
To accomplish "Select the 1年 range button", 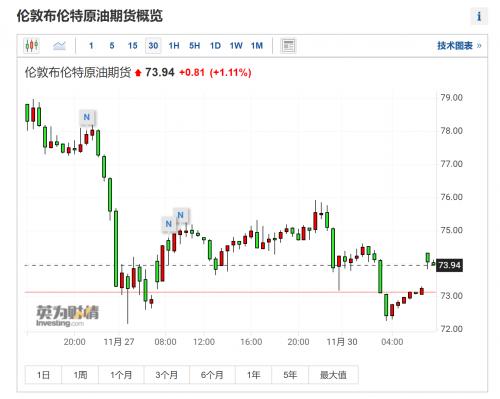I will pyautogui.click(x=254, y=375).
